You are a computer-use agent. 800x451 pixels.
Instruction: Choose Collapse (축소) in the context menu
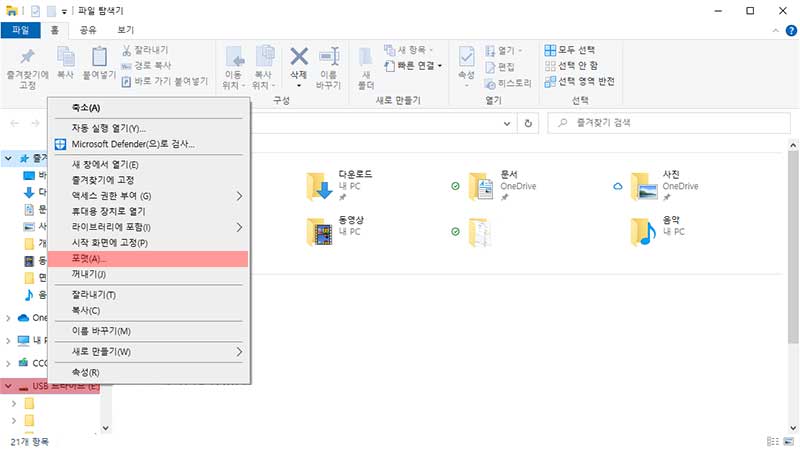(148, 108)
